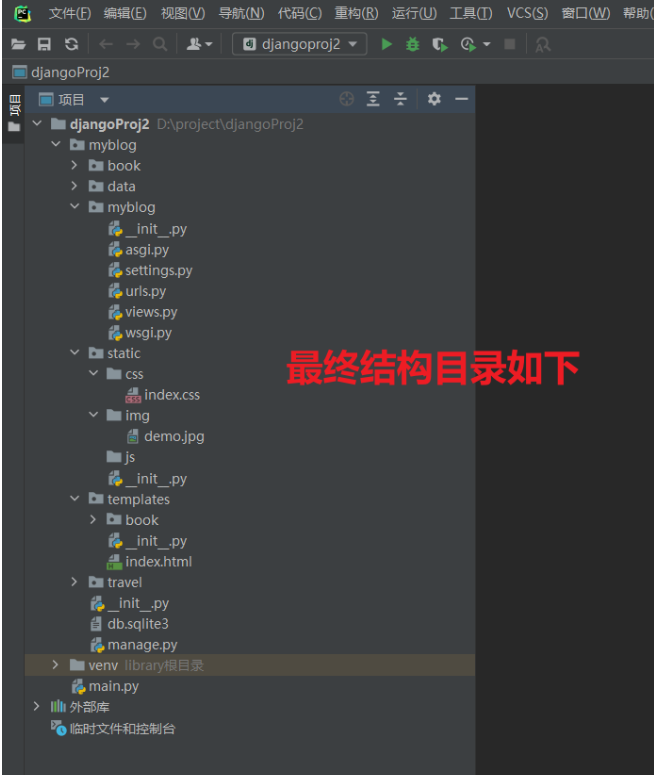This screenshot has width=654, height=775.
Task: Expand the travel folder
Action: tap(74, 582)
